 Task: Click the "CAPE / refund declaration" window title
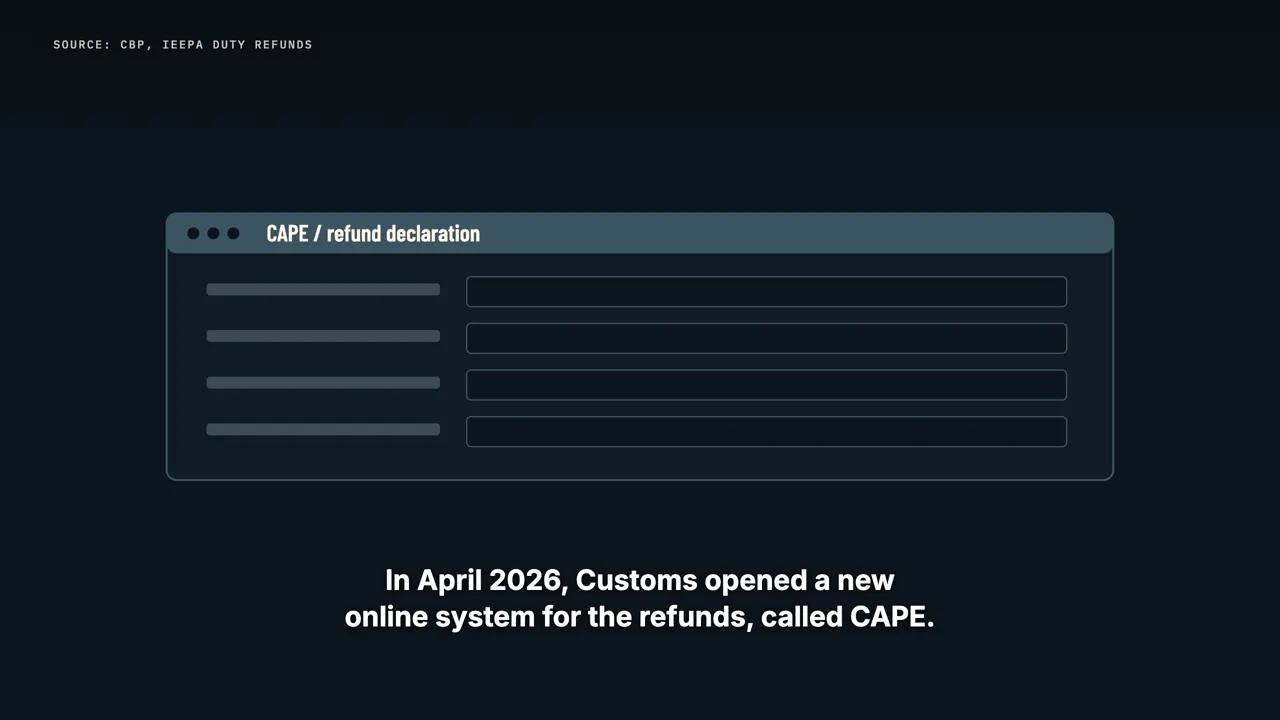[x=373, y=233]
